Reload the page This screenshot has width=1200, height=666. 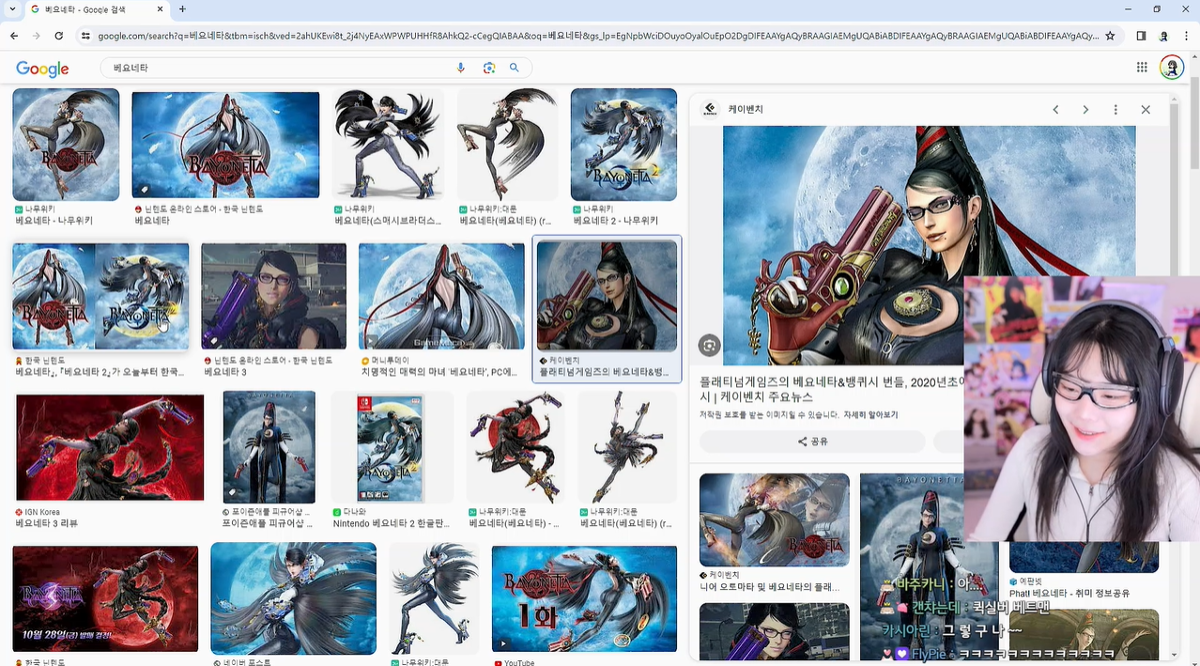59,36
